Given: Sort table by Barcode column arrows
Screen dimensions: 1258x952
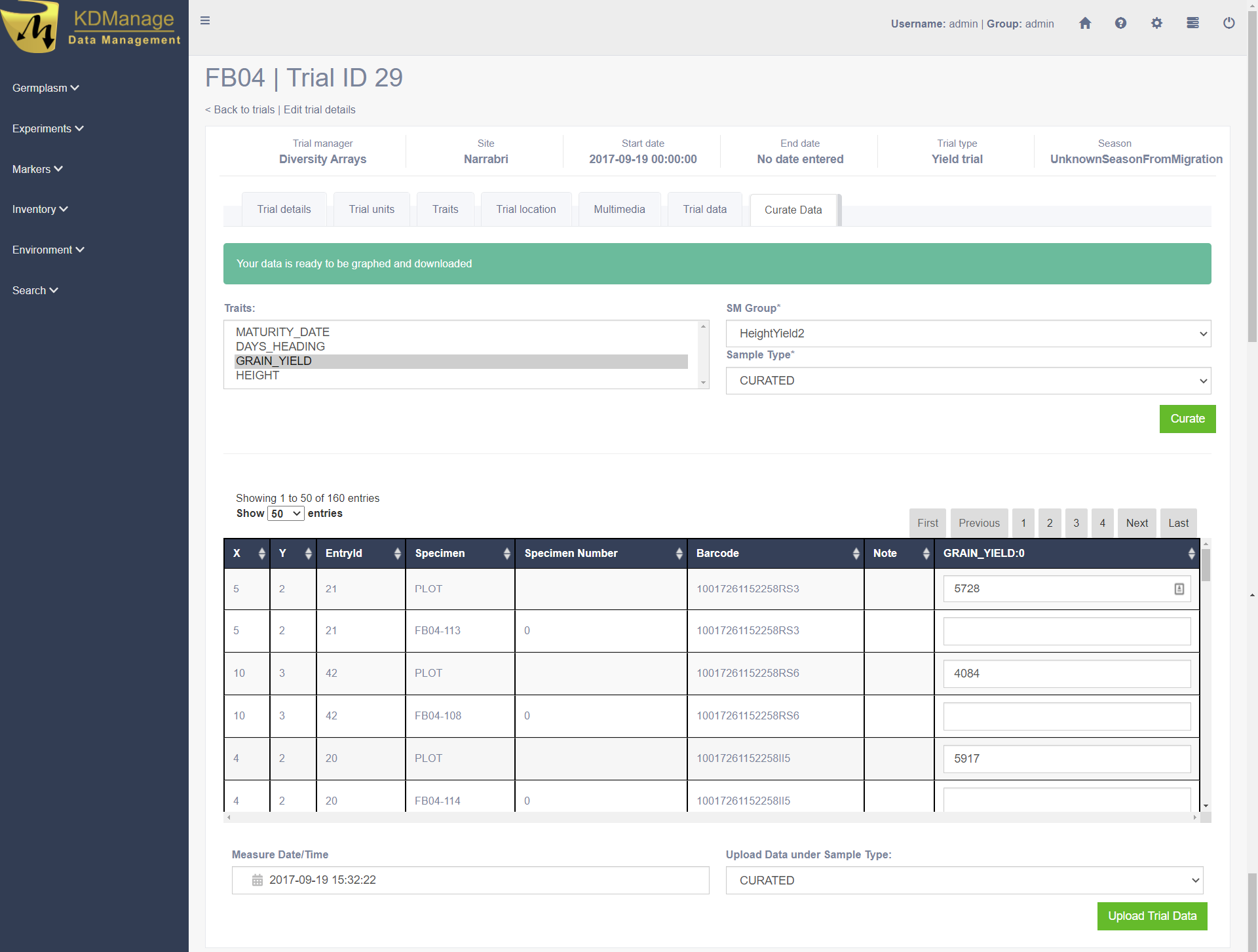Looking at the screenshot, I should coord(856,554).
